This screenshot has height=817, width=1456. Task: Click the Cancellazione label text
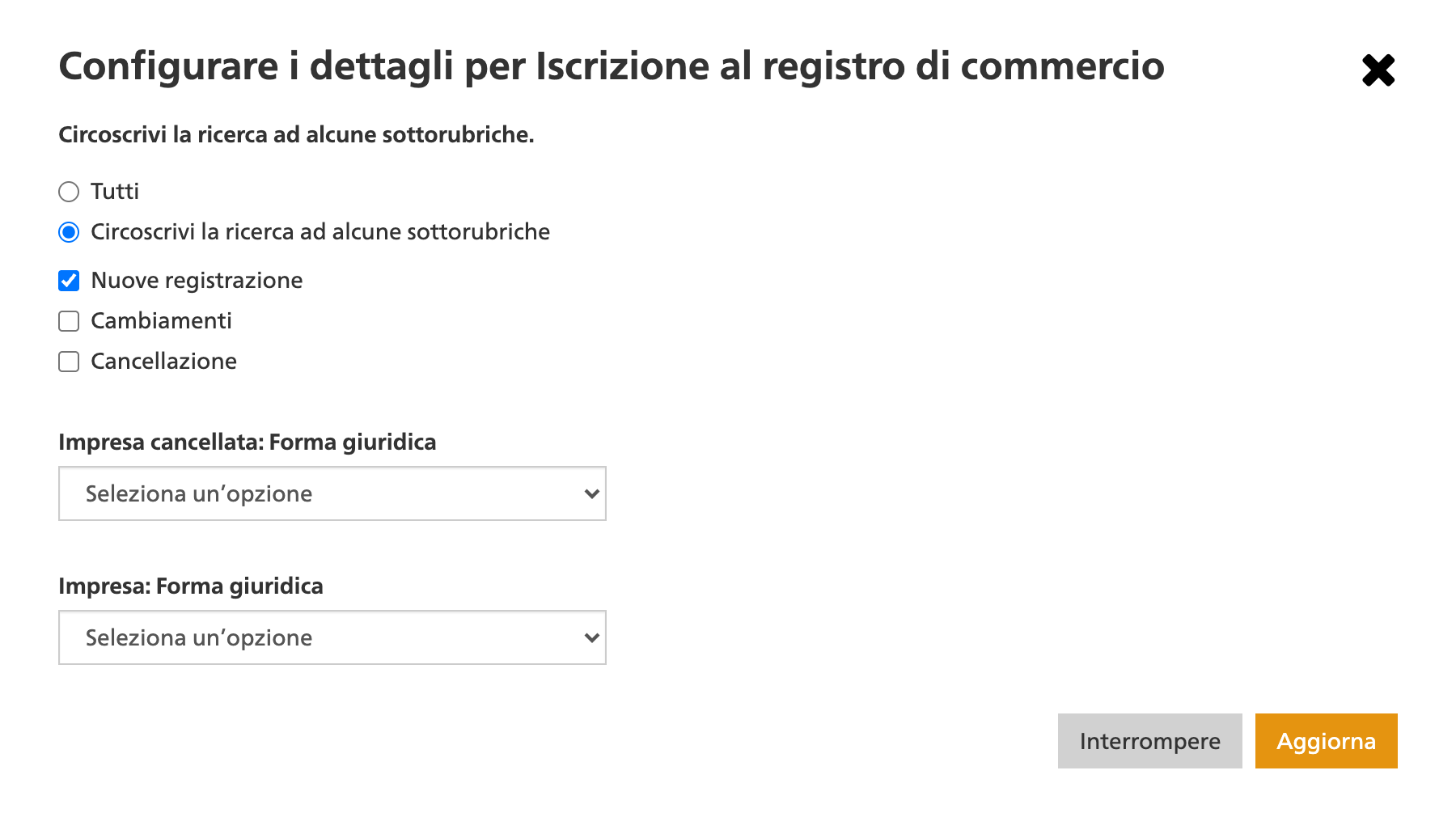(163, 362)
